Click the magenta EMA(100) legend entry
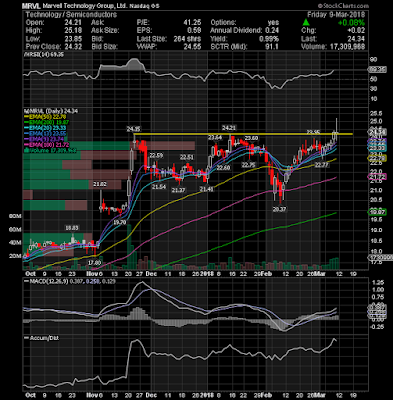The width and height of the screenshot is (393, 400). coord(46,145)
